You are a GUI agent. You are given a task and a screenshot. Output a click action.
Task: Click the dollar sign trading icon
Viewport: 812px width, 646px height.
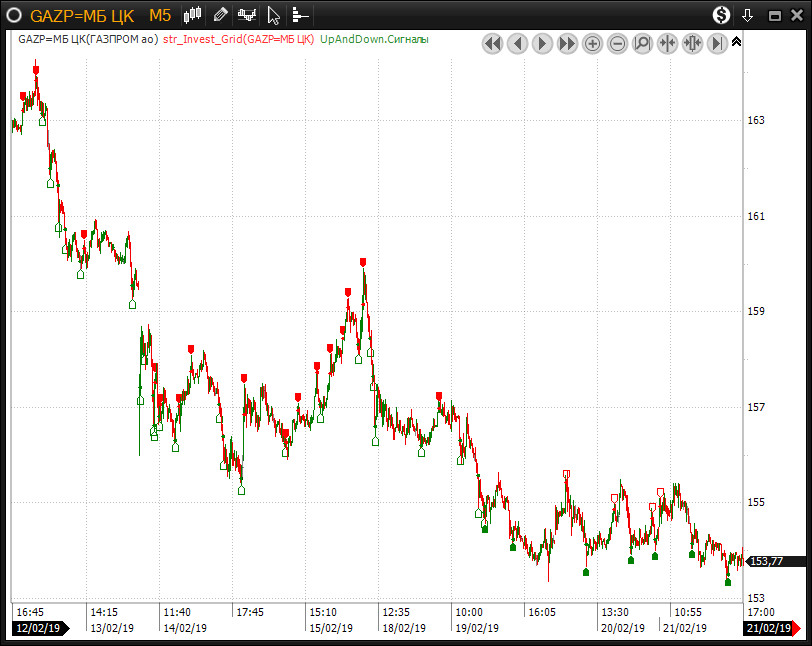coord(721,15)
